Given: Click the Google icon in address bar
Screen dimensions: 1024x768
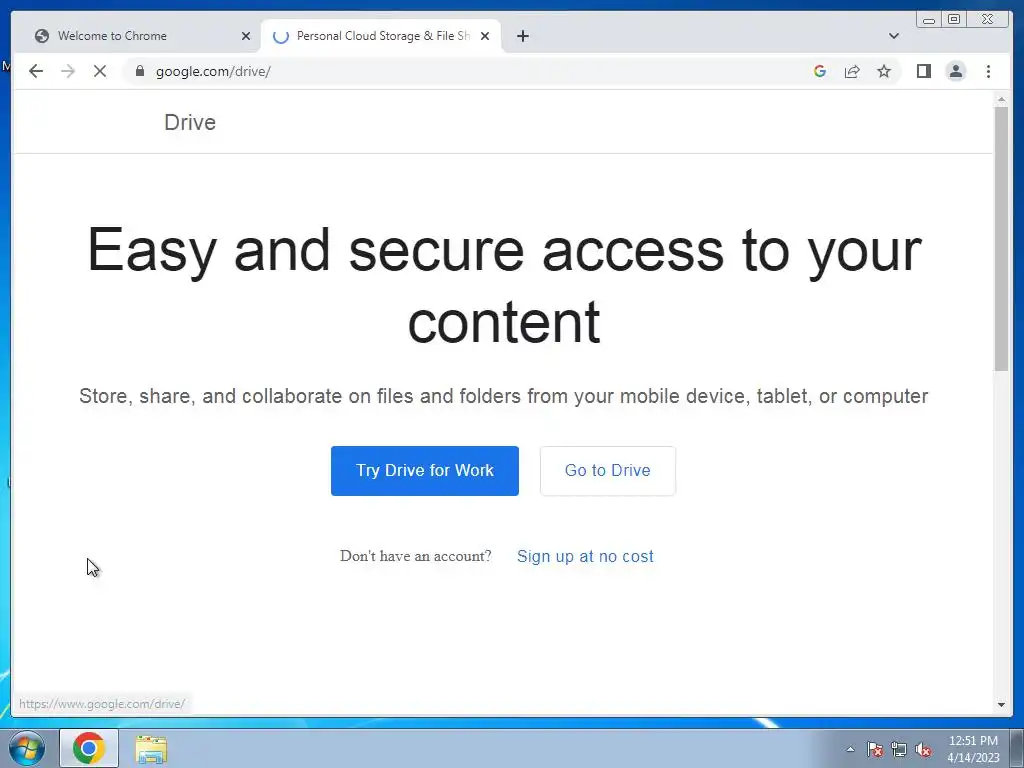Looking at the screenshot, I should [820, 71].
